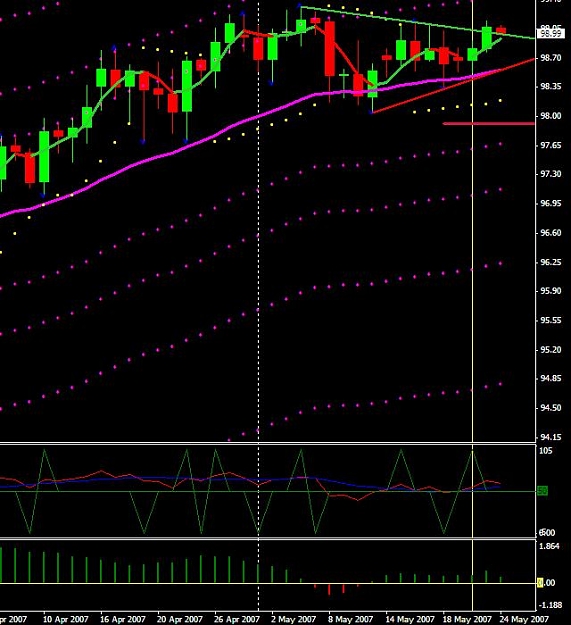
Task: Click the yellow 0.00 level label
Action: [x=546, y=583]
